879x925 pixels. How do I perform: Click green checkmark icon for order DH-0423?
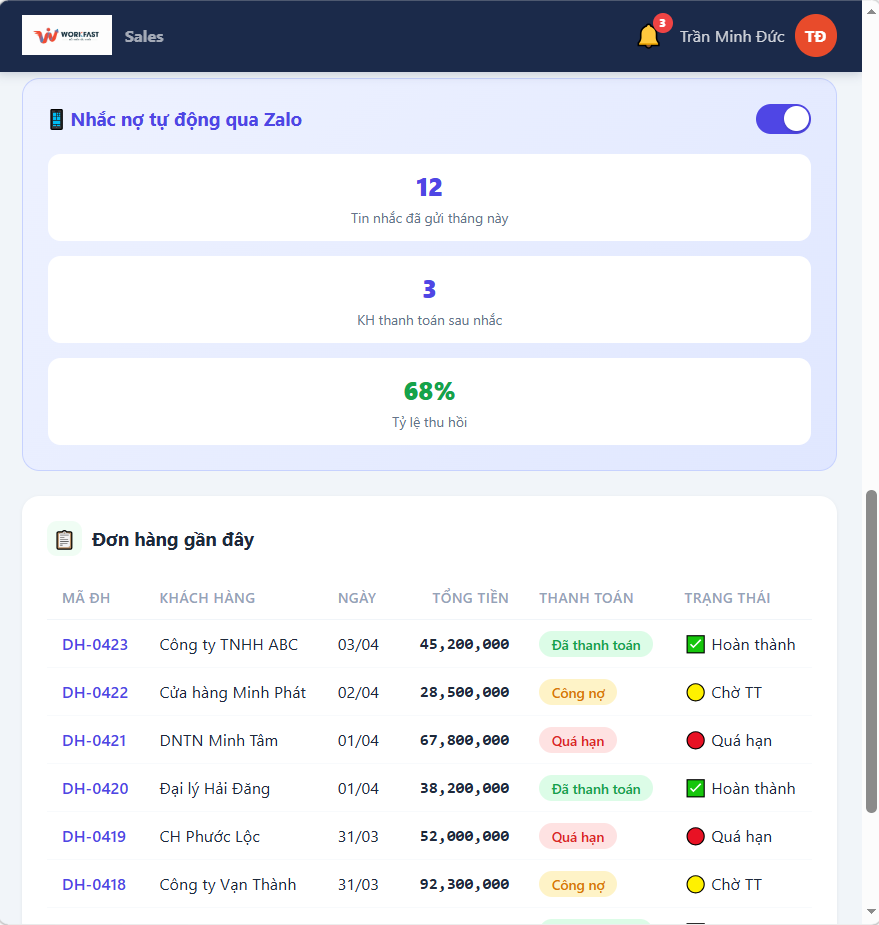(696, 645)
